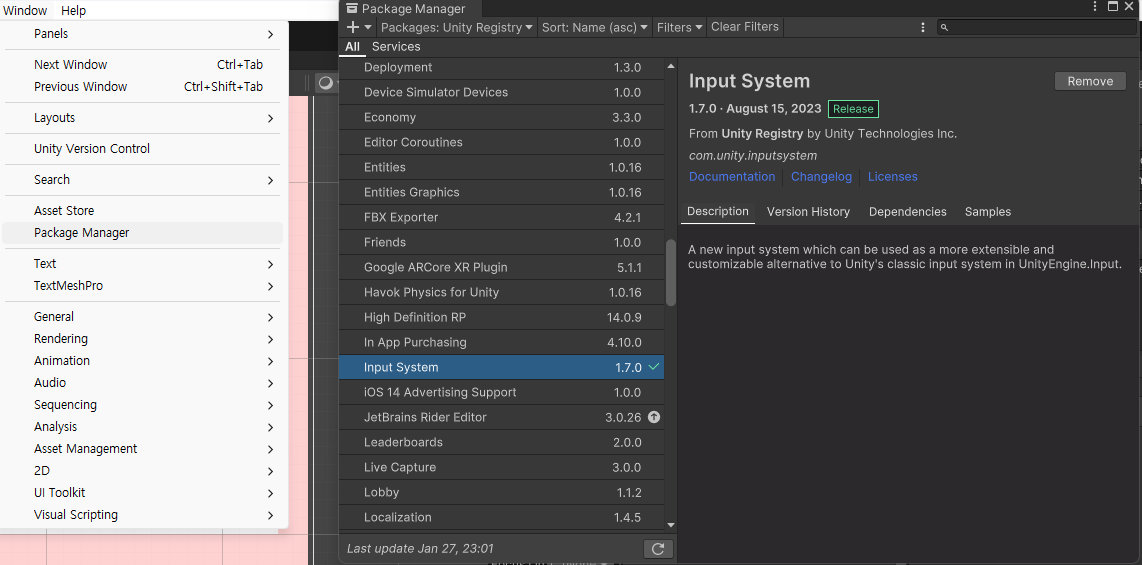Click the package search field

tap(1036, 27)
